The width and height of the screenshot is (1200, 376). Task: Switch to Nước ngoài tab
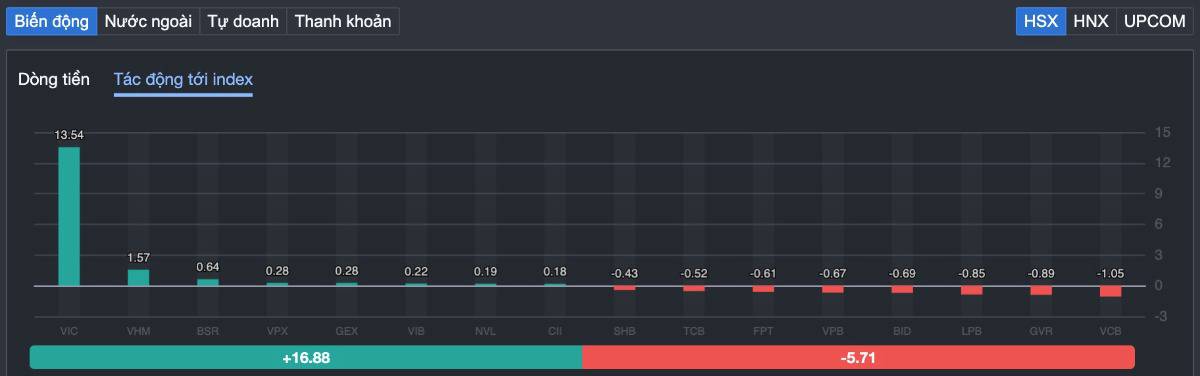(x=148, y=21)
